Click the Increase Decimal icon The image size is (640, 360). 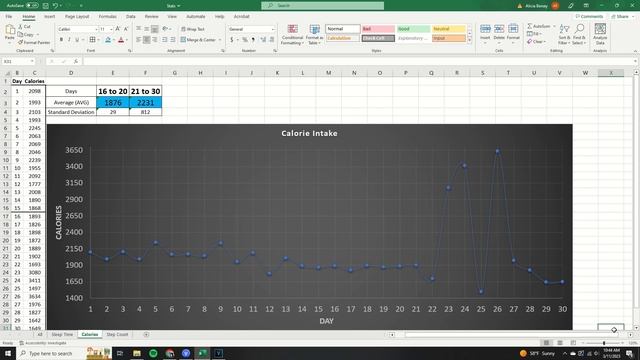point(263,40)
